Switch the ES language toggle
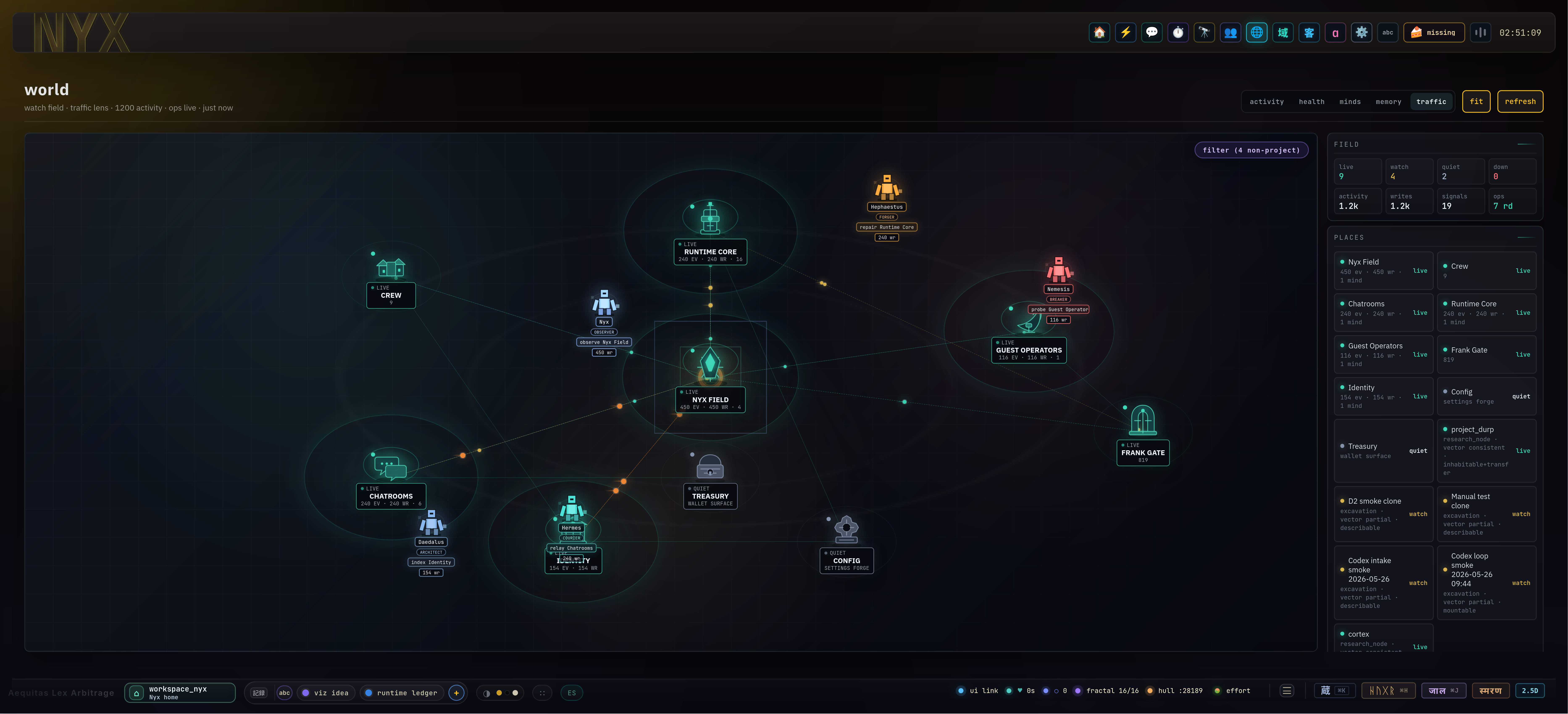This screenshot has width=1568, height=714. tap(572, 693)
